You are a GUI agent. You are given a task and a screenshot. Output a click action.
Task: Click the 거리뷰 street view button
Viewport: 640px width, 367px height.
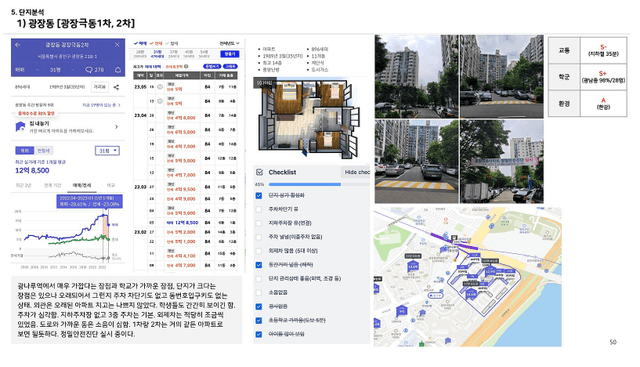click(x=100, y=87)
